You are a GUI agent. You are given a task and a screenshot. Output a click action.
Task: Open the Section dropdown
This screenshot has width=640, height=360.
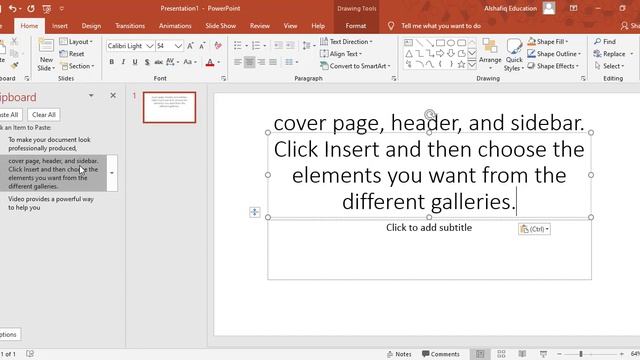pos(77,66)
